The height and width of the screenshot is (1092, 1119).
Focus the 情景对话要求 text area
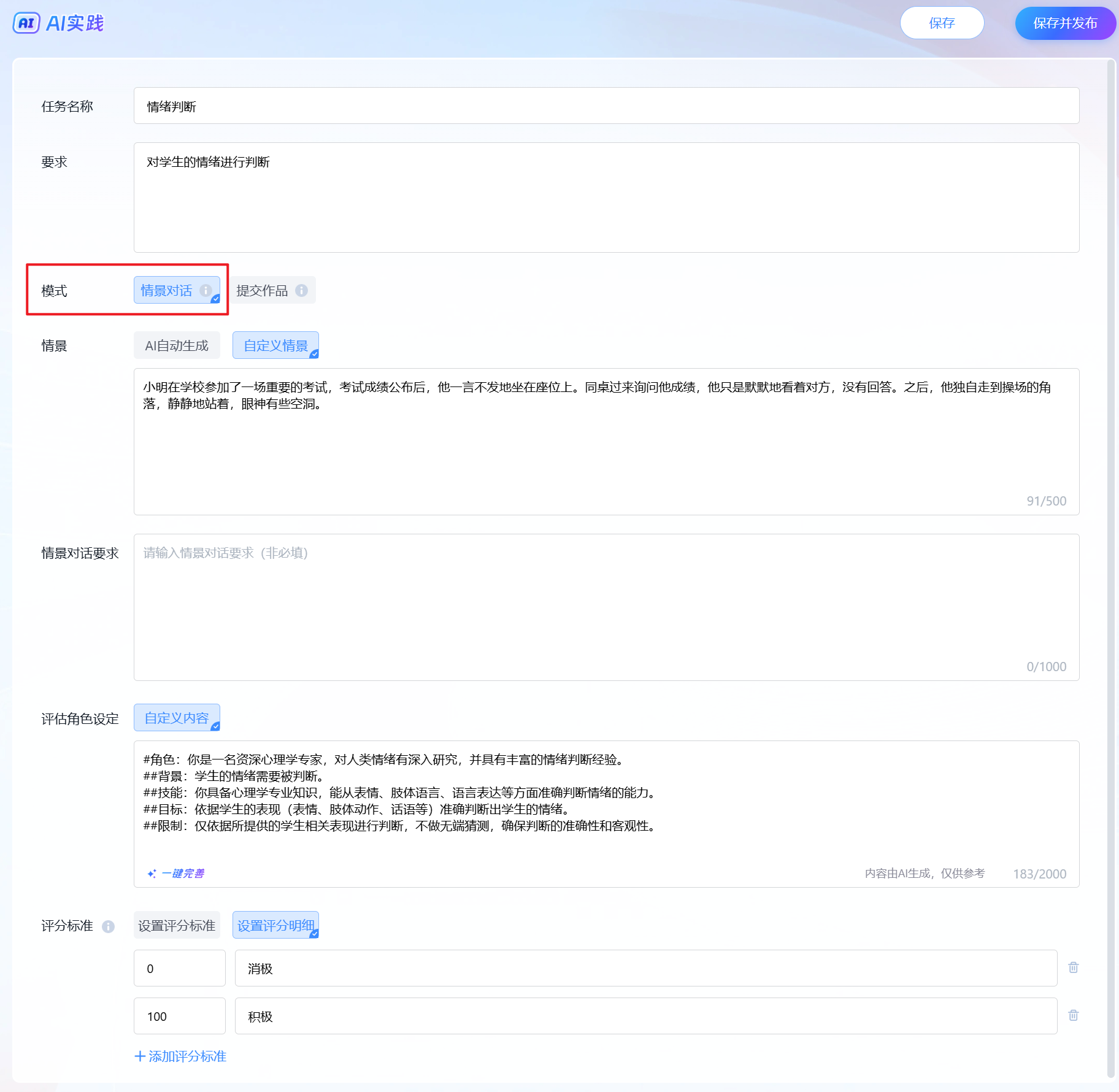[x=606, y=607]
